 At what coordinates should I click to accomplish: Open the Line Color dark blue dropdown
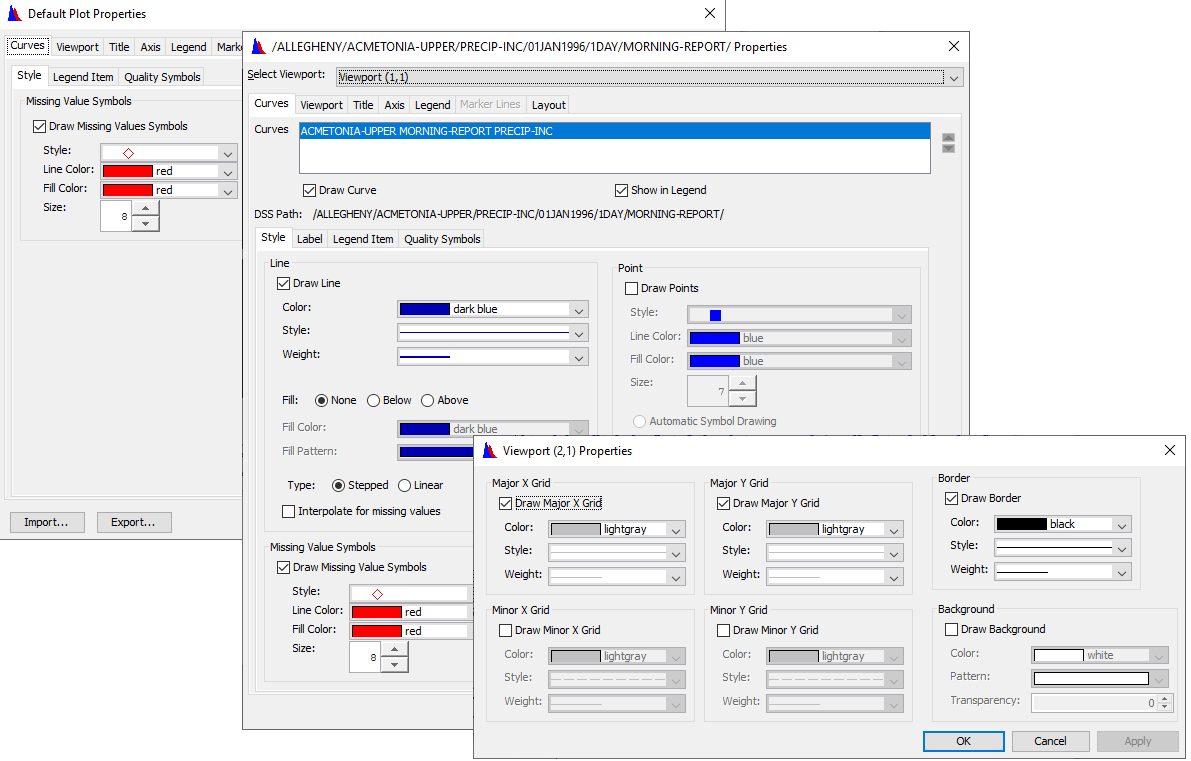click(579, 310)
